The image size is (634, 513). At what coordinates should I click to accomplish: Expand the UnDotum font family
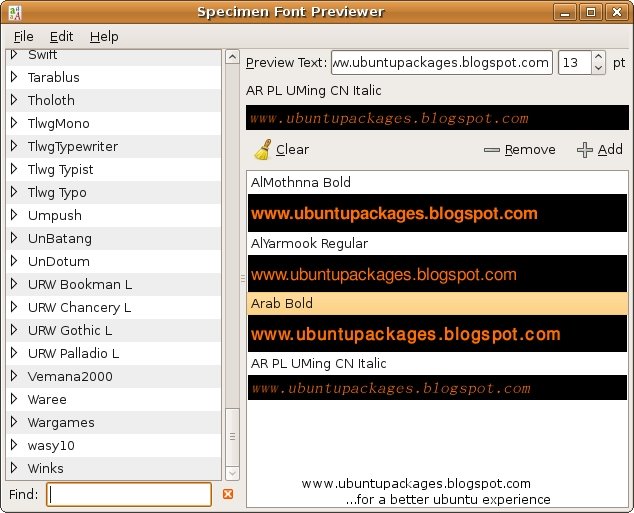pos(14,261)
